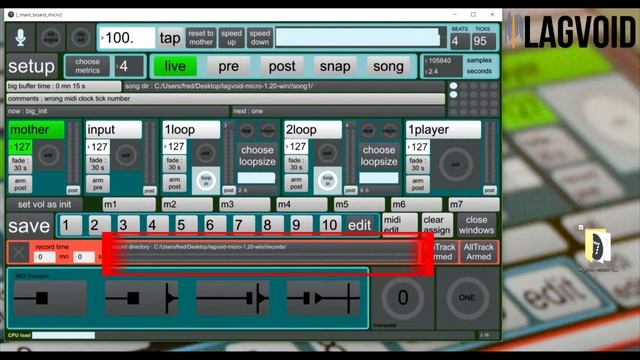Click the 1loop 'loop in' circle button
Image resolution: width=640 pixels, height=360 pixels.
tap(206, 180)
